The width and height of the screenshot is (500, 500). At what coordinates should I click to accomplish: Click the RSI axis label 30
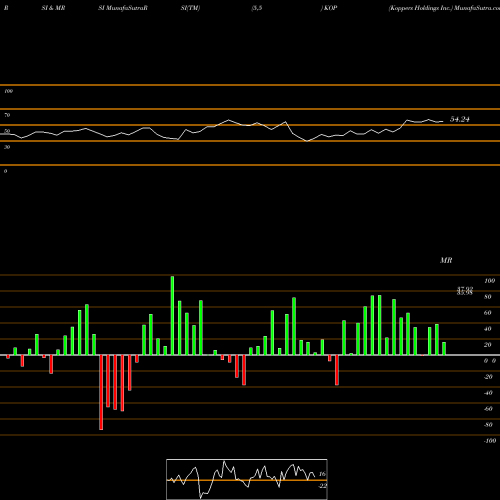(x=7, y=147)
